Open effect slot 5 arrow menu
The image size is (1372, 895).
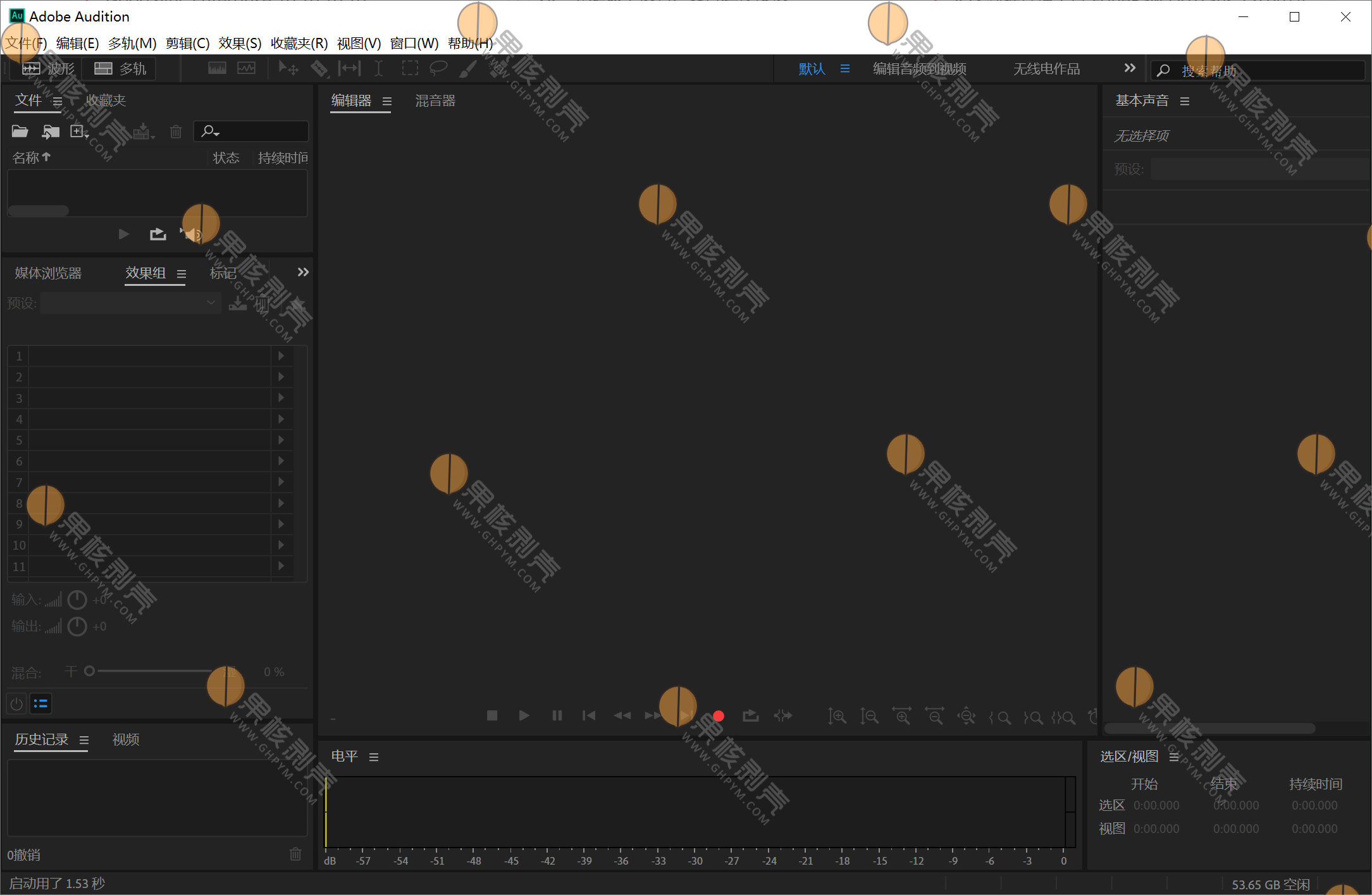[x=281, y=440]
